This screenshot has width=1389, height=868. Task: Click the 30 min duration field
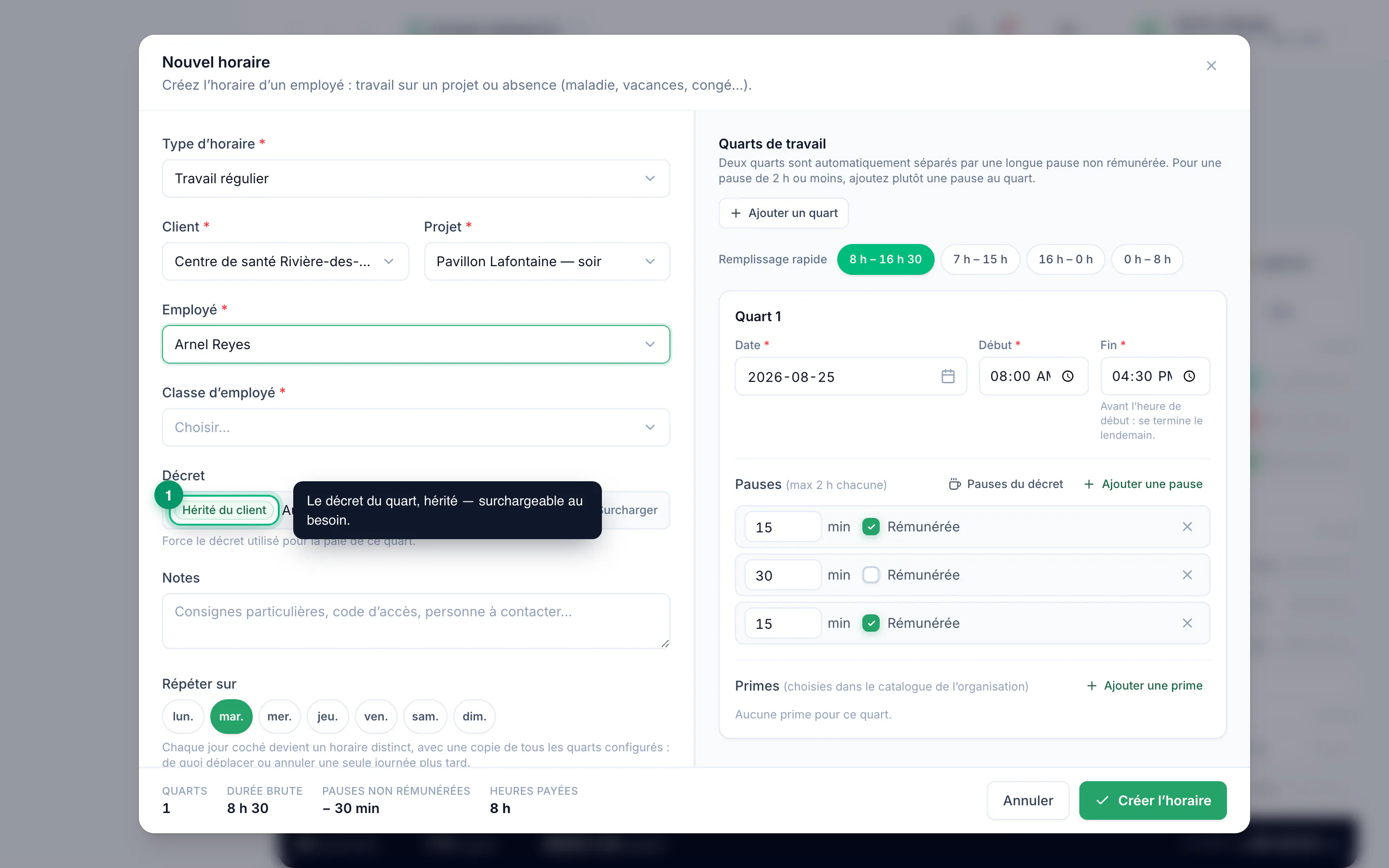[783, 575]
